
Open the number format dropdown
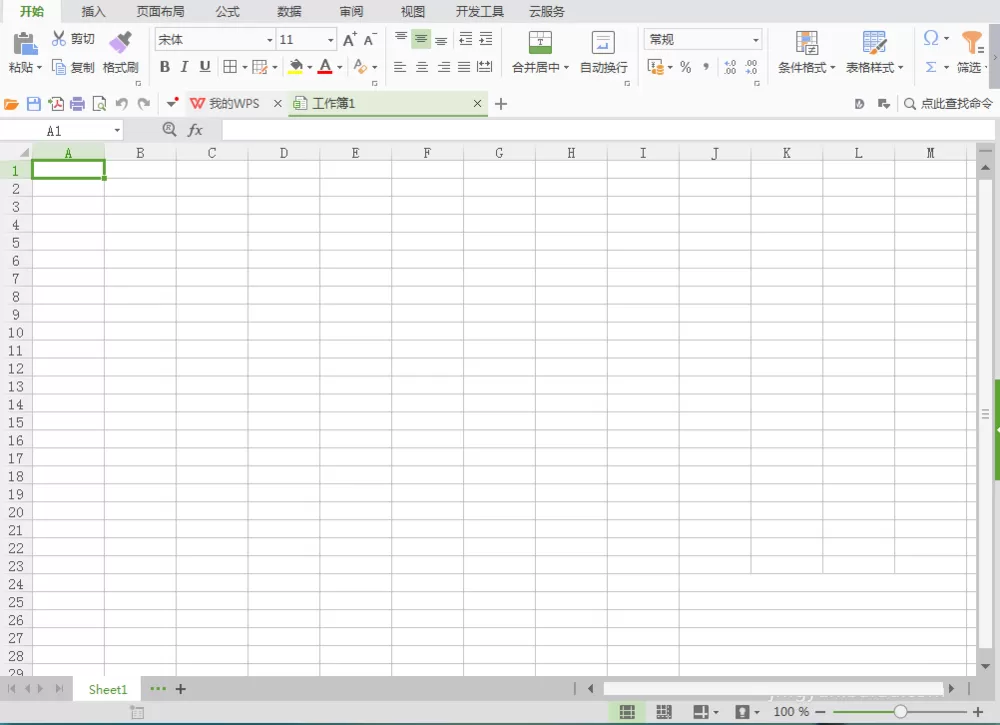(x=756, y=40)
